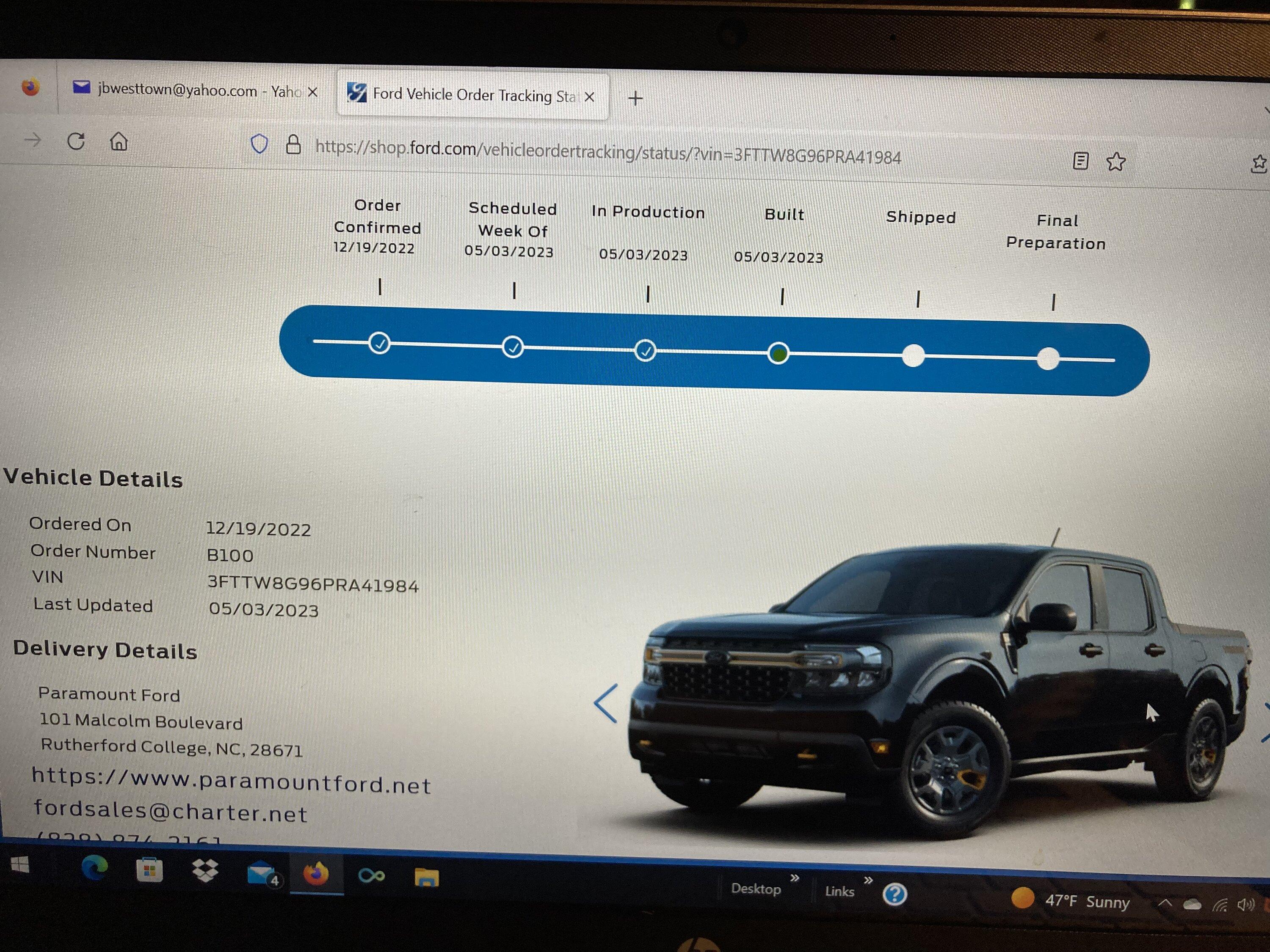Show the previous vehicle image
Viewport: 1270px width, 952px height.
606,703
